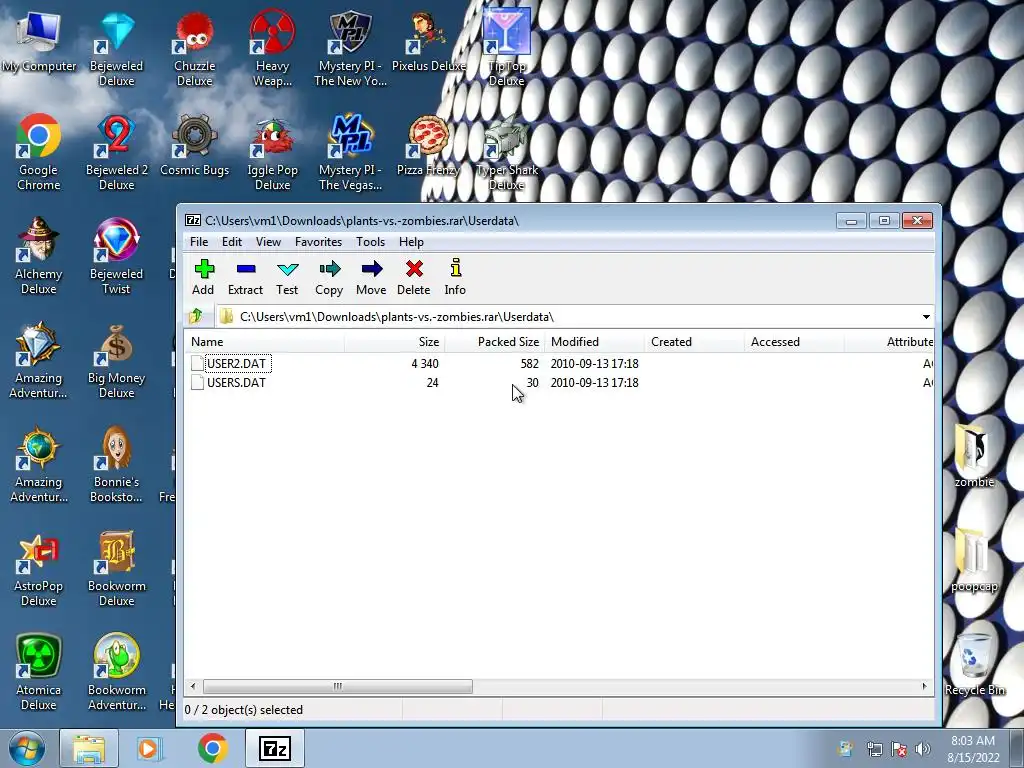Select the USER2.DAT file

click(236, 364)
